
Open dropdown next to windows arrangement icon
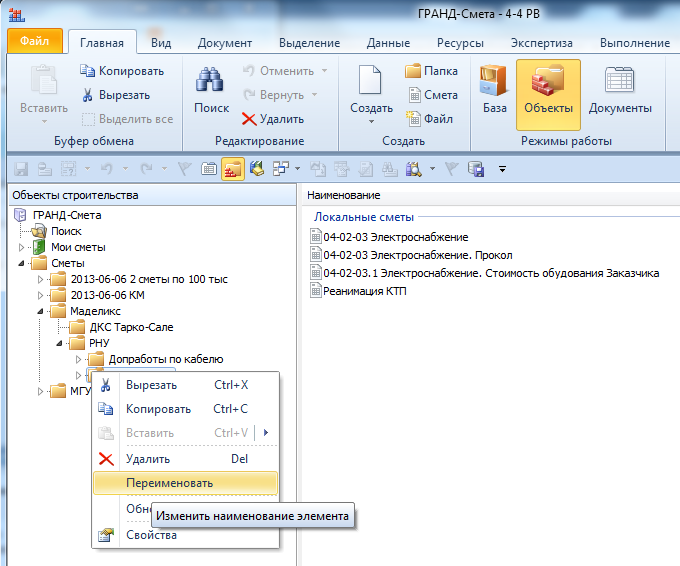pos(298,169)
